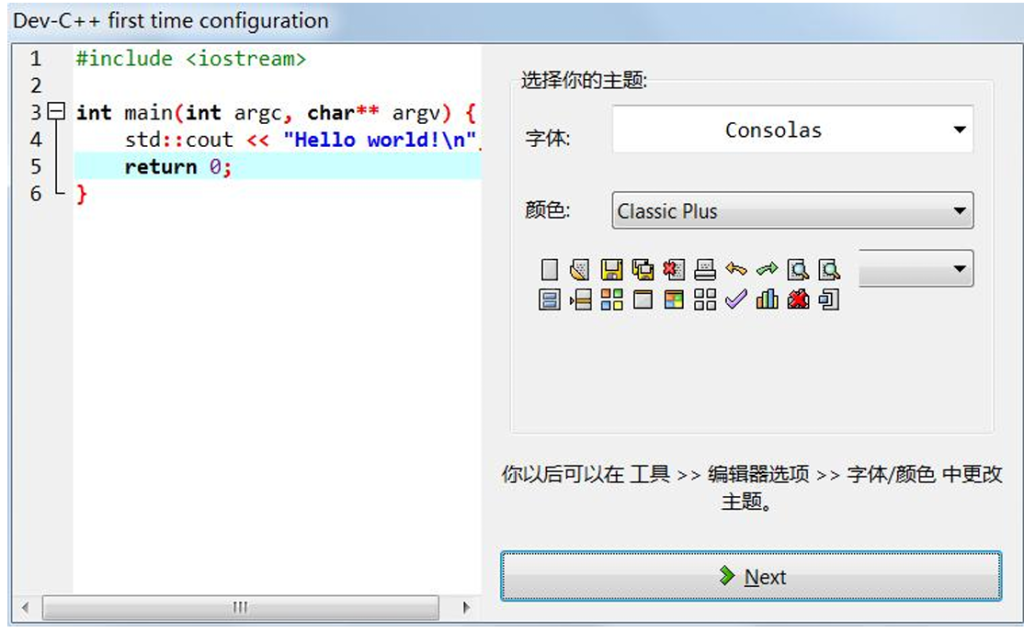The image size is (1024, 632).
Task: Select the Print icon
Action: pyautogui.click(x=706, y=269)
